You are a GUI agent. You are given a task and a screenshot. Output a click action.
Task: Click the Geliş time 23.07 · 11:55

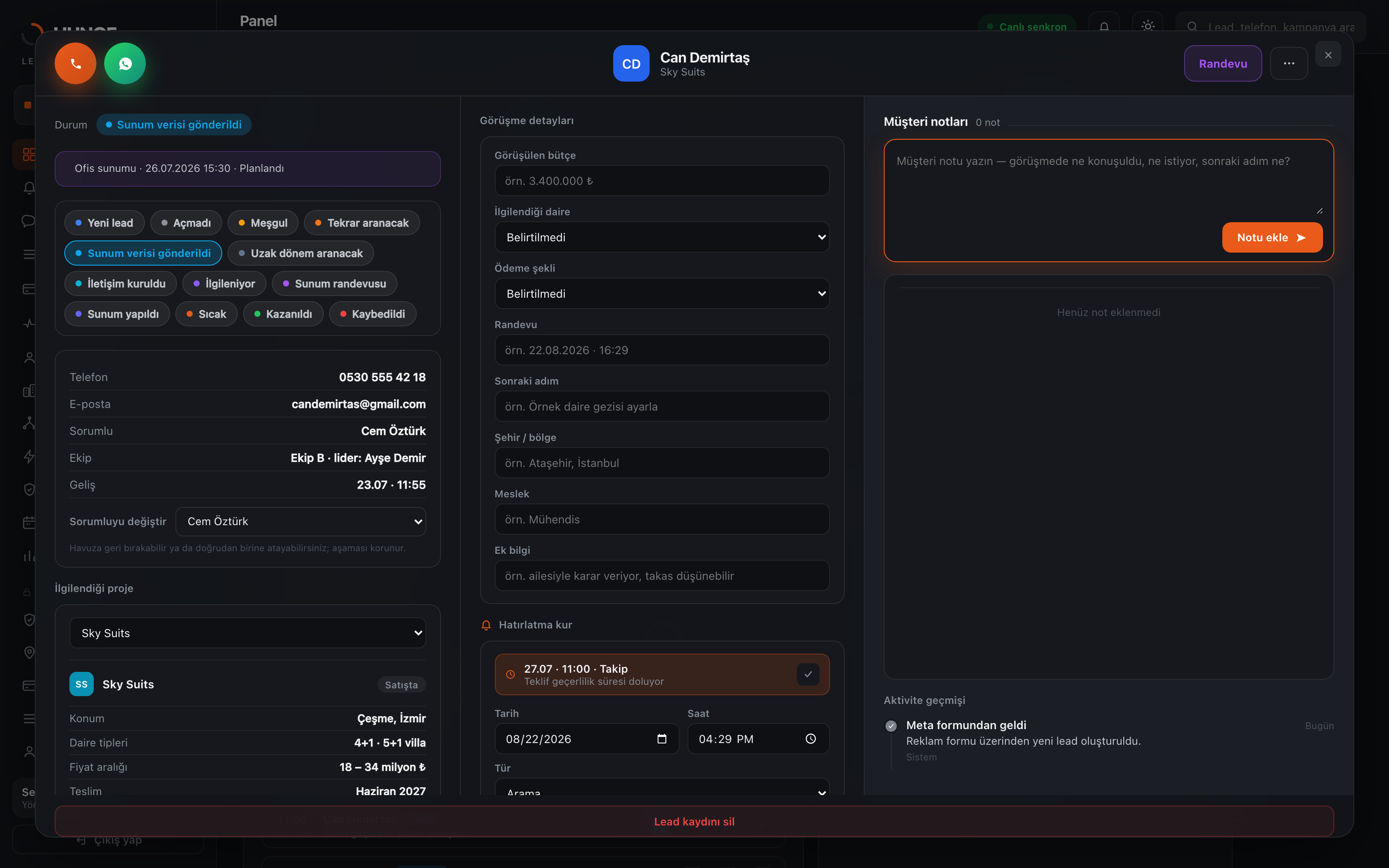392,485
